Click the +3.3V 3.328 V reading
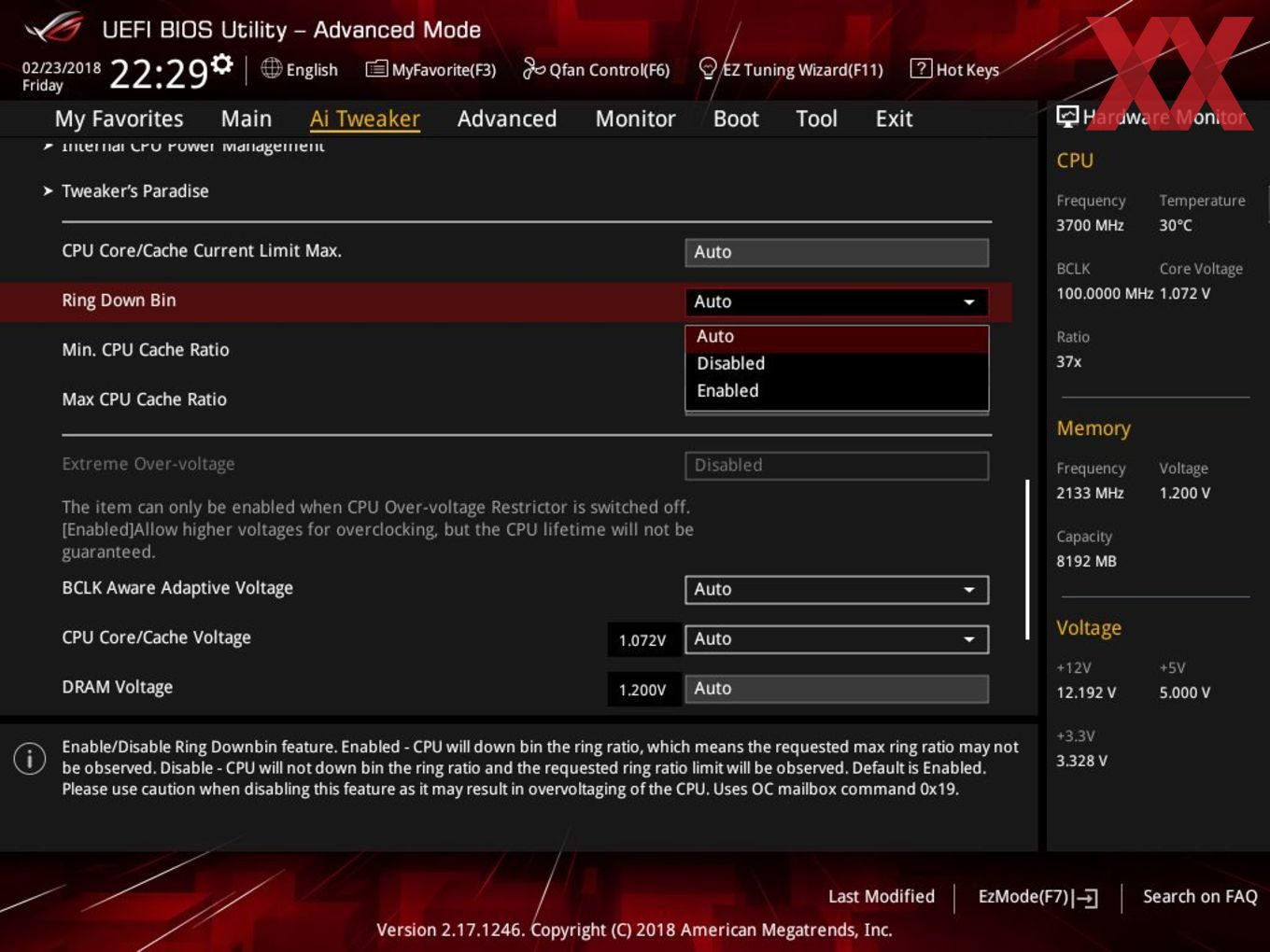Image resolution: width=1270 pixels, height=952 pixels. pyautogui.click(x=1081, y=761)
